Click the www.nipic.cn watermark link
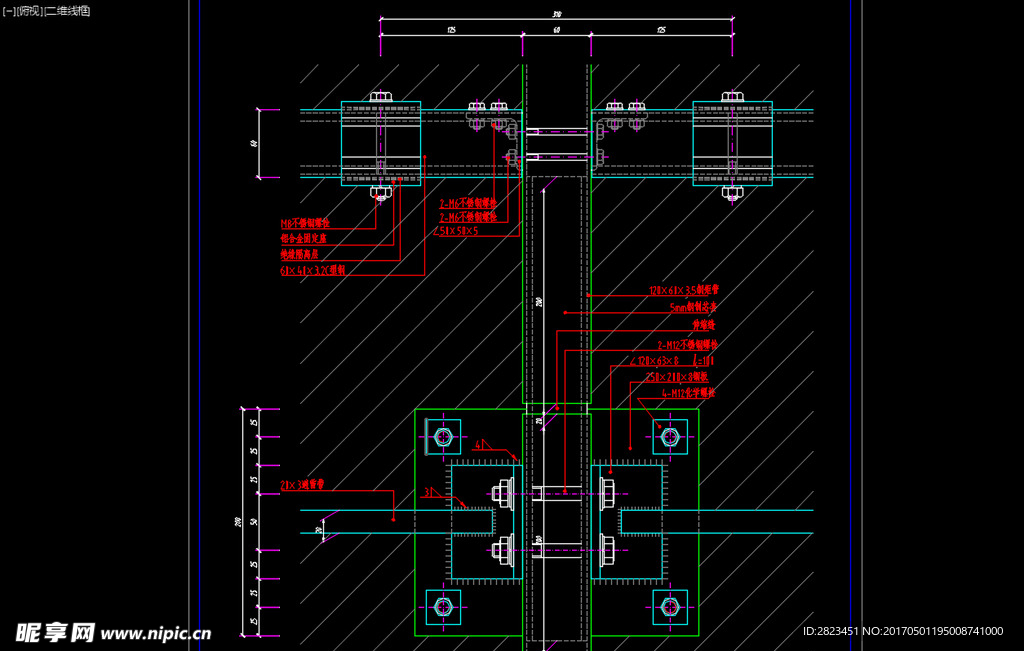 click(156, 633)
